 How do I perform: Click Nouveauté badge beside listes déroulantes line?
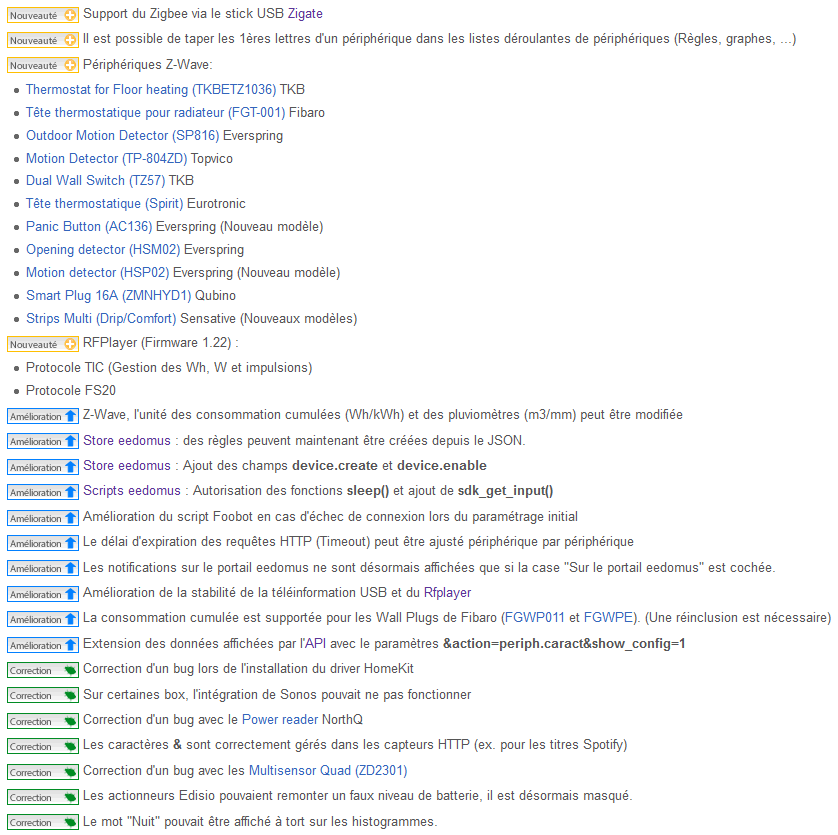[x=43, y=40]
